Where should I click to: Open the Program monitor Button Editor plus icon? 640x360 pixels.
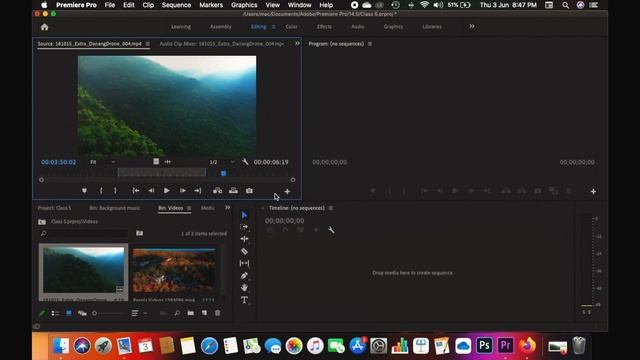[593, 191]
